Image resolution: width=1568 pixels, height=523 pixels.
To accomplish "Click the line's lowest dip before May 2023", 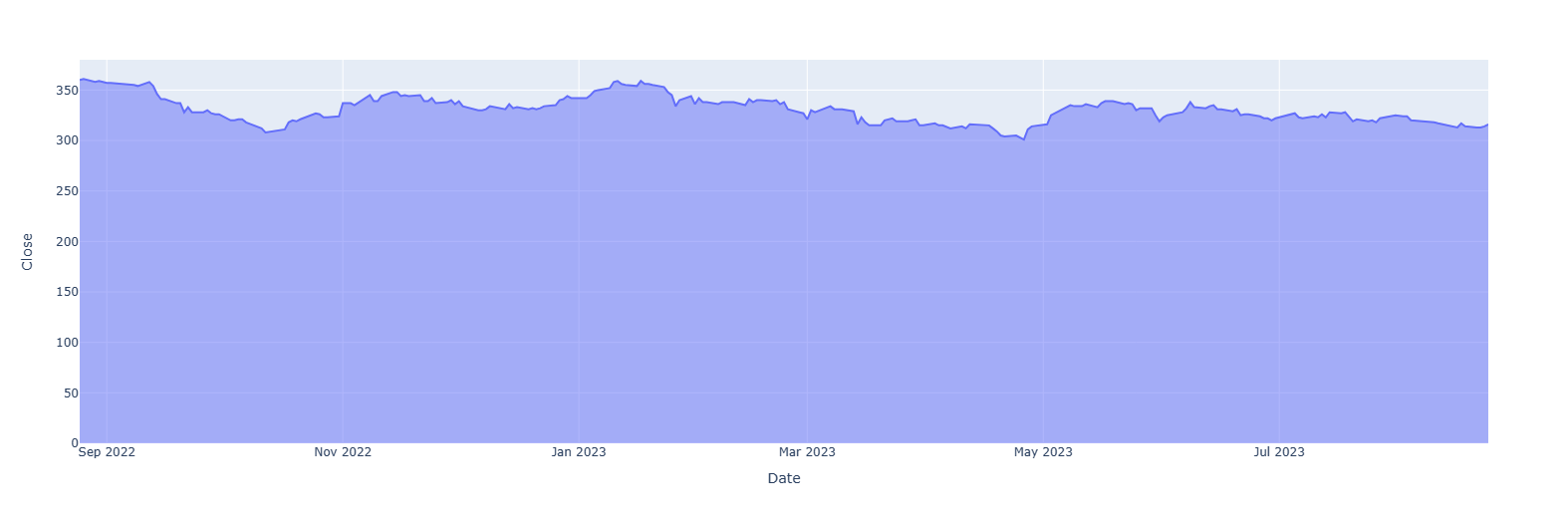I will tap(1023, 139).
